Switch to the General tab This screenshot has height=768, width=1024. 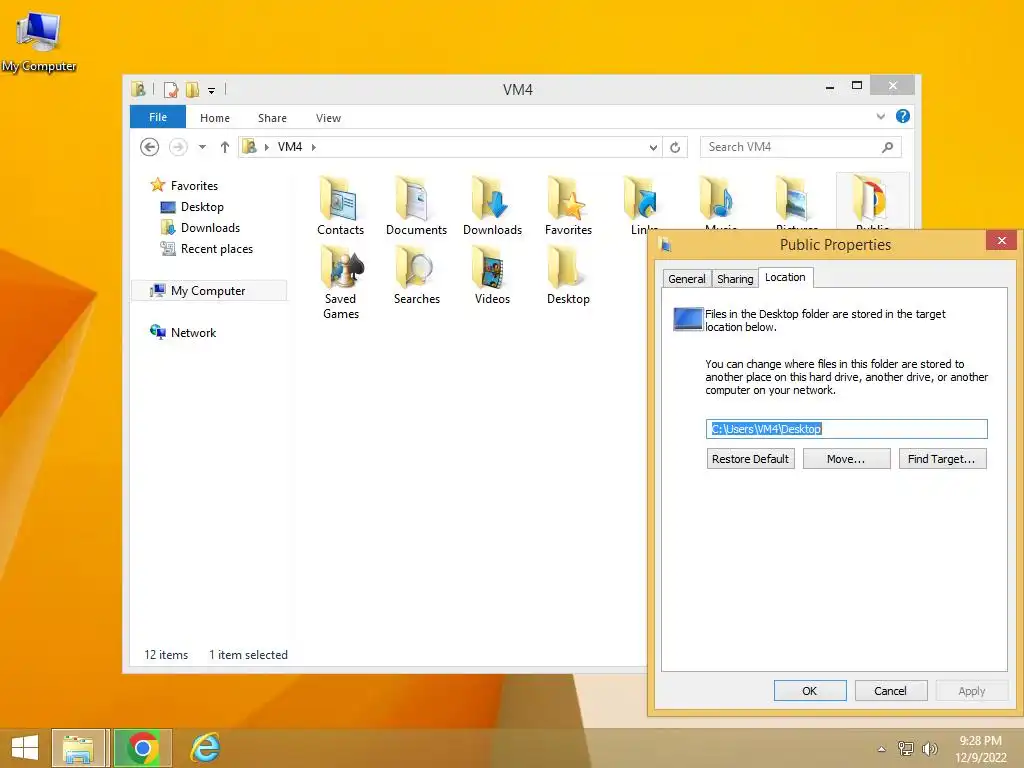coord(686,279)
